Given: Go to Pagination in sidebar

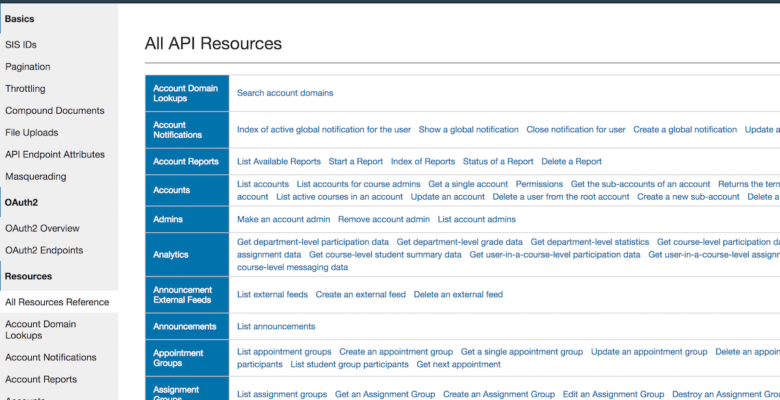Looking at the screenshot, I should (28, 67).
